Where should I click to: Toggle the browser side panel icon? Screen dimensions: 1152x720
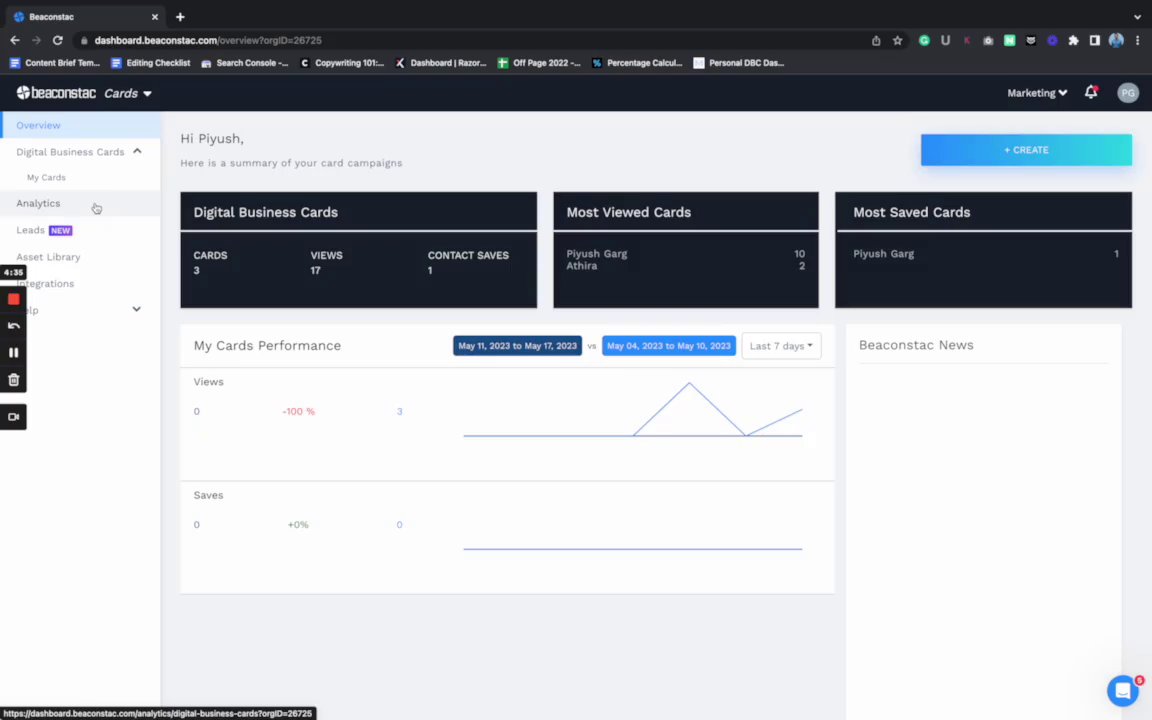1095,40
